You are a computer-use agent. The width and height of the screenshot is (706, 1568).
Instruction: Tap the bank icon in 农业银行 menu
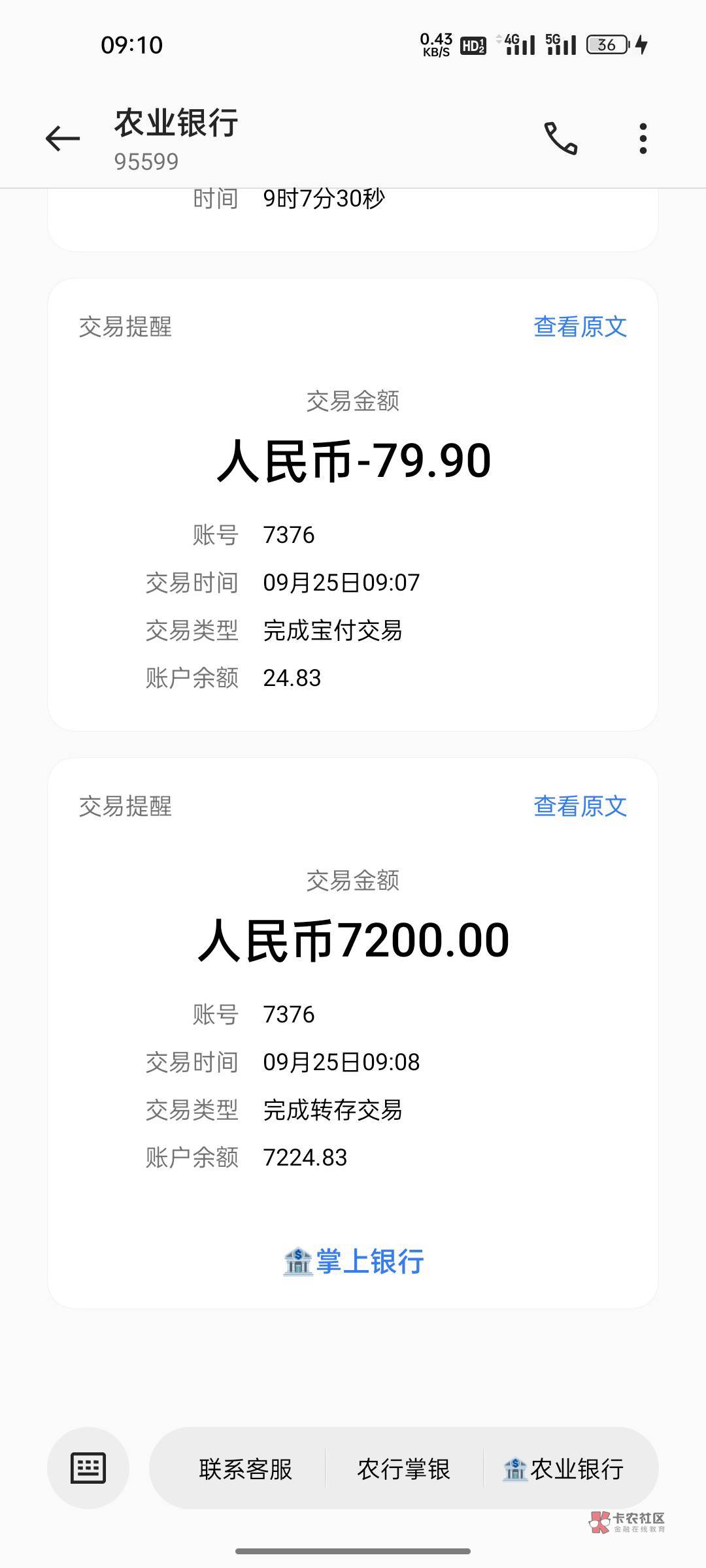pos(515,1470)
